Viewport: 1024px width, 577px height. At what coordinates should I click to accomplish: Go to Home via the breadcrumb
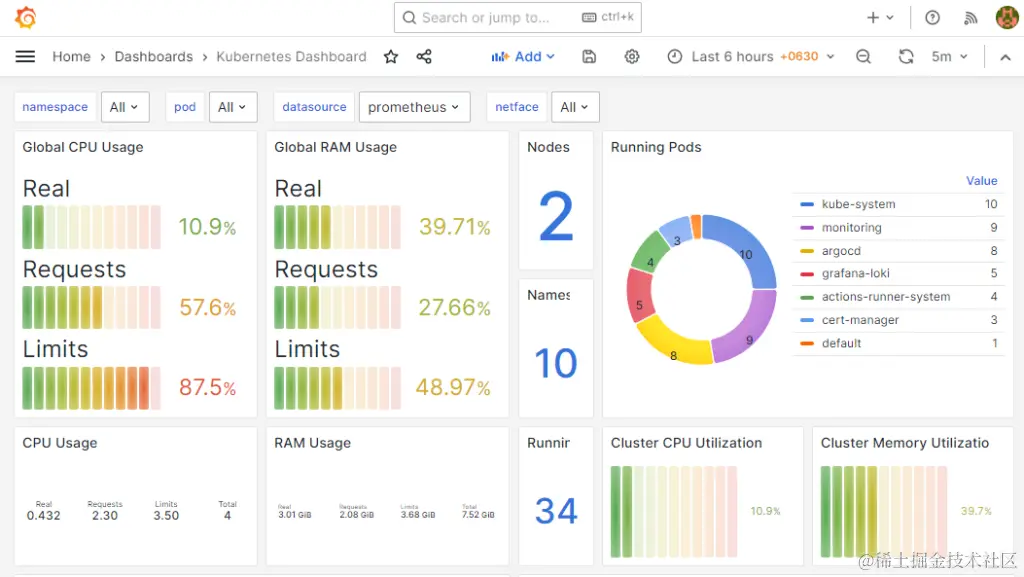click(x=71, y=57)
